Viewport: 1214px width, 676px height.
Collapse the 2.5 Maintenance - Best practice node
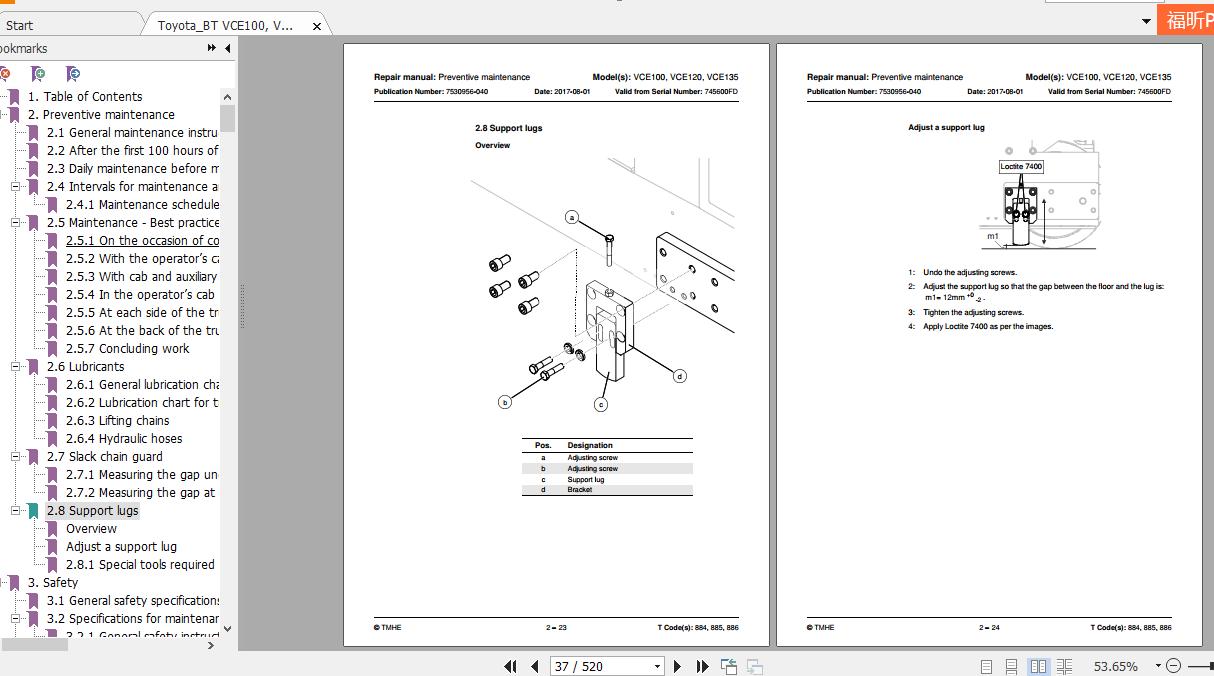tap(16, 223)
